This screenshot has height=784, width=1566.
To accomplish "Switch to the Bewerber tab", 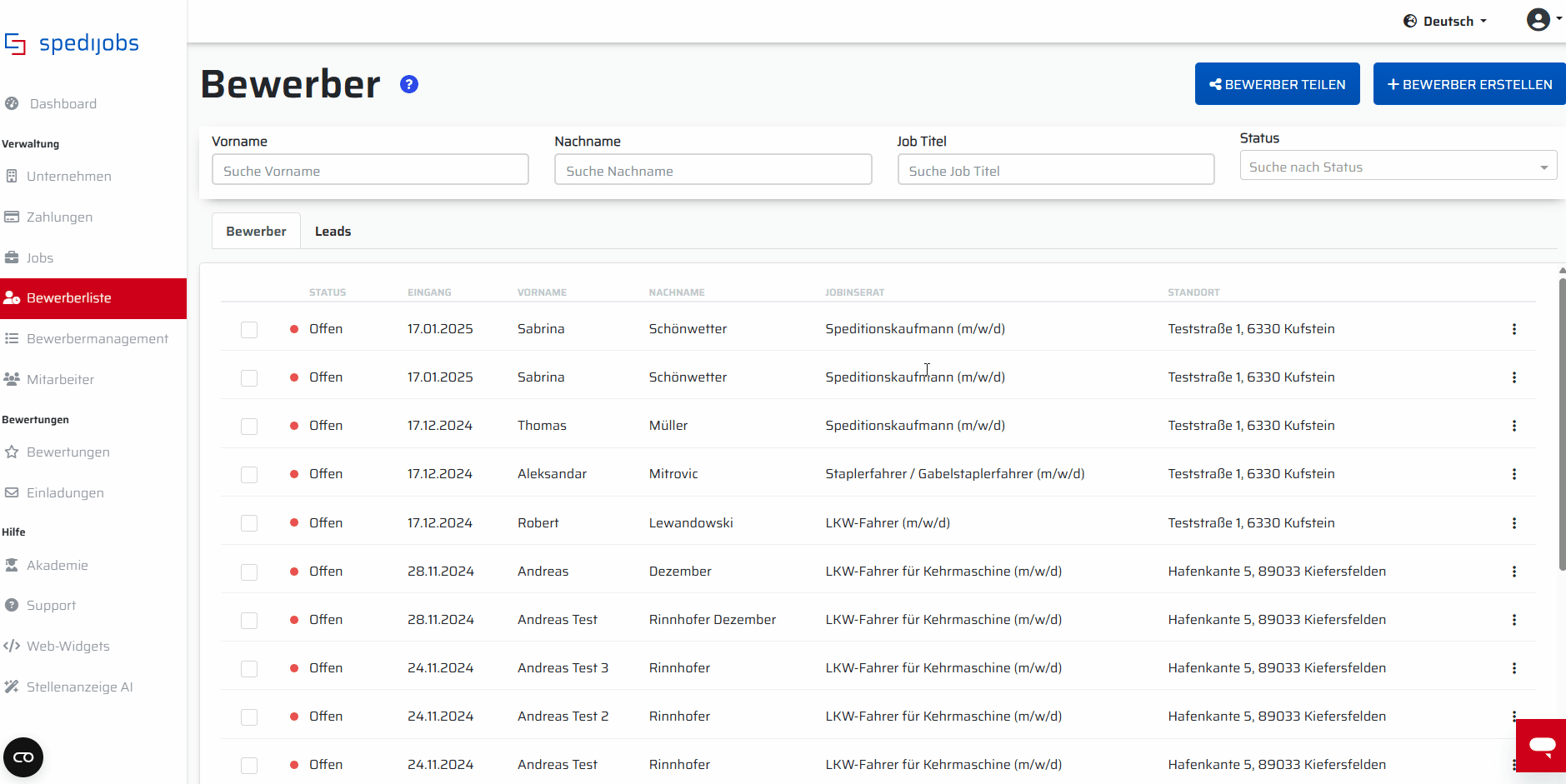I will [256, 231].
